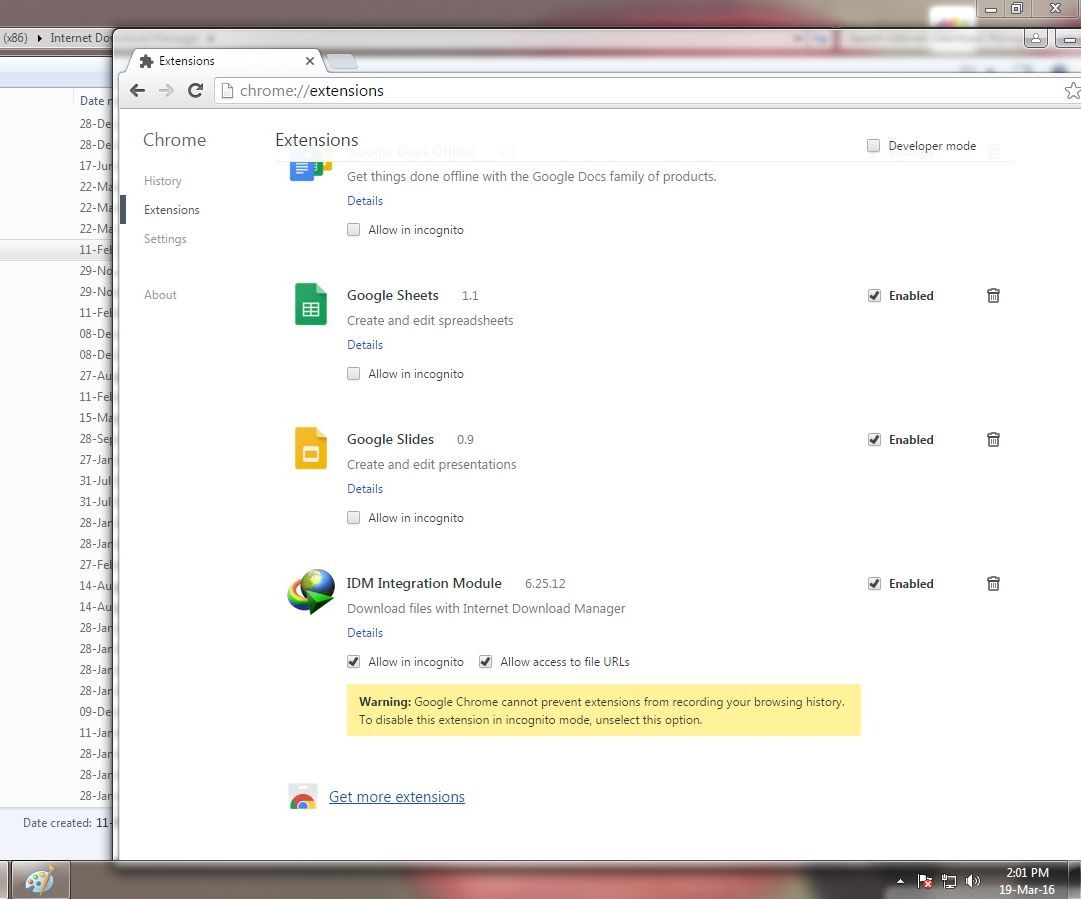1081x899 pixels.
Task: Reload the Extensions page
Action: point(195,90)
